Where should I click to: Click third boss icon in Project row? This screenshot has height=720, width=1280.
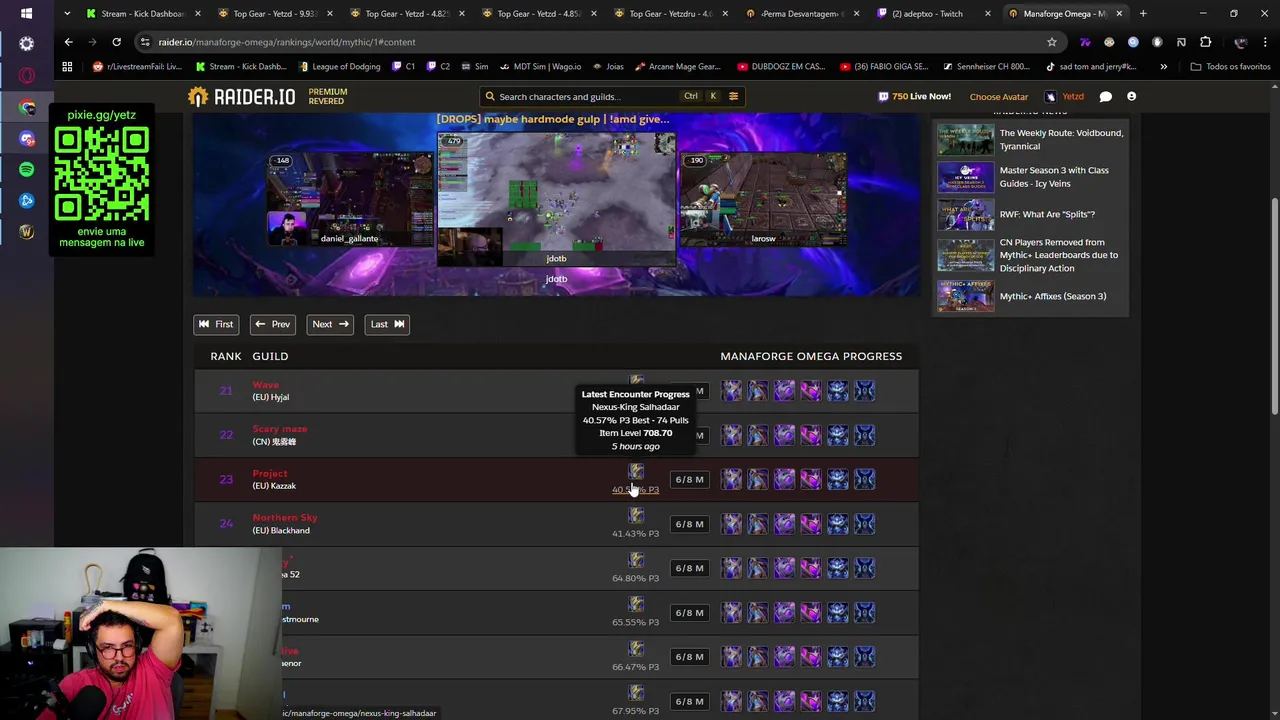click(x=784, y=479)
